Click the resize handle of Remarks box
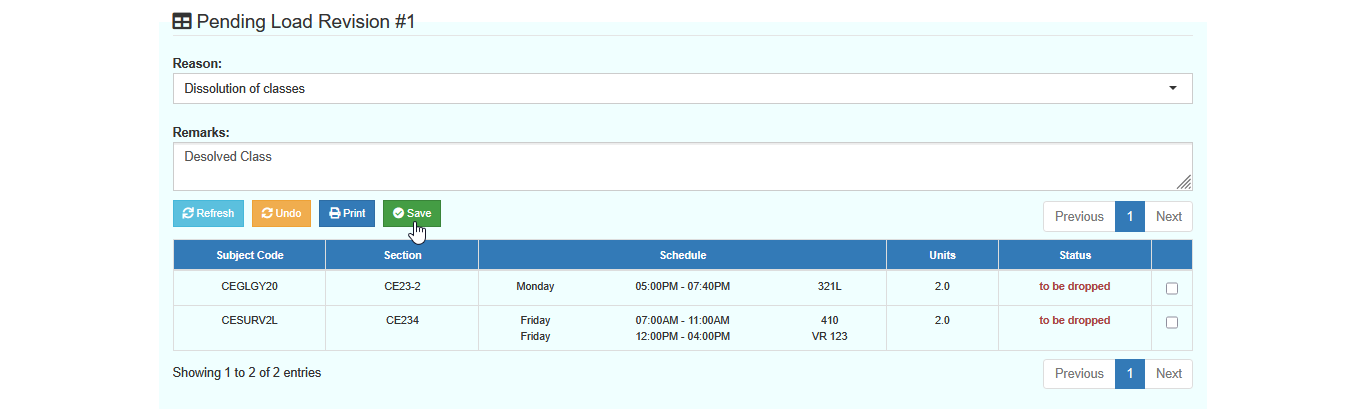This screenshot has width=1358, height=419. [1183, 181]
